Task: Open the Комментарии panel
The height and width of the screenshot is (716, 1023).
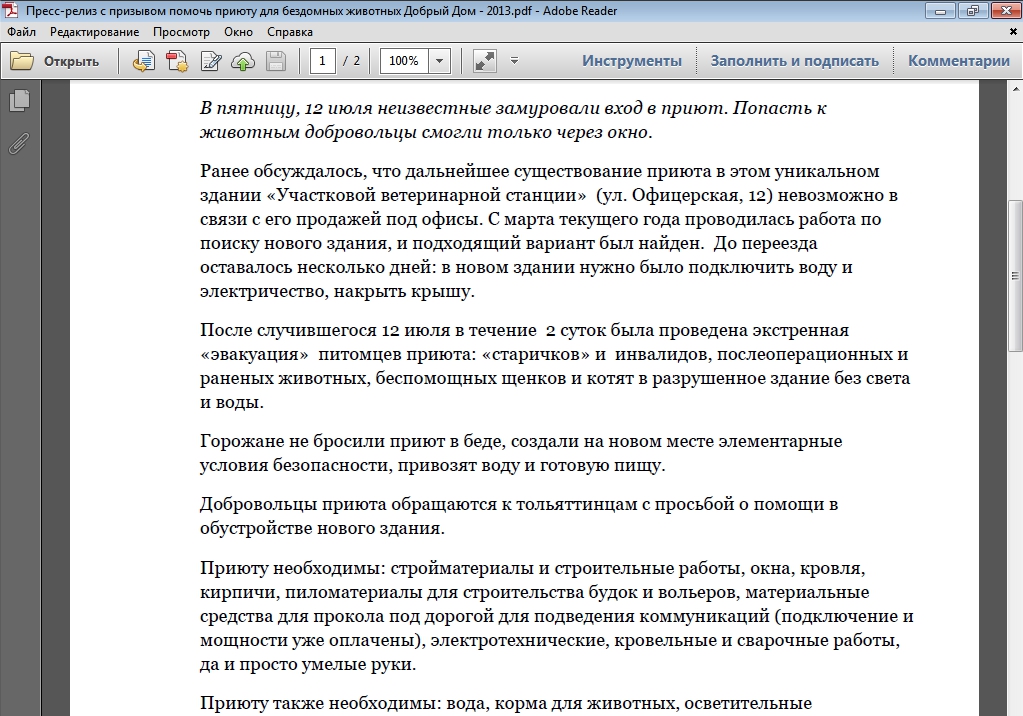Action: coord(958,61)
